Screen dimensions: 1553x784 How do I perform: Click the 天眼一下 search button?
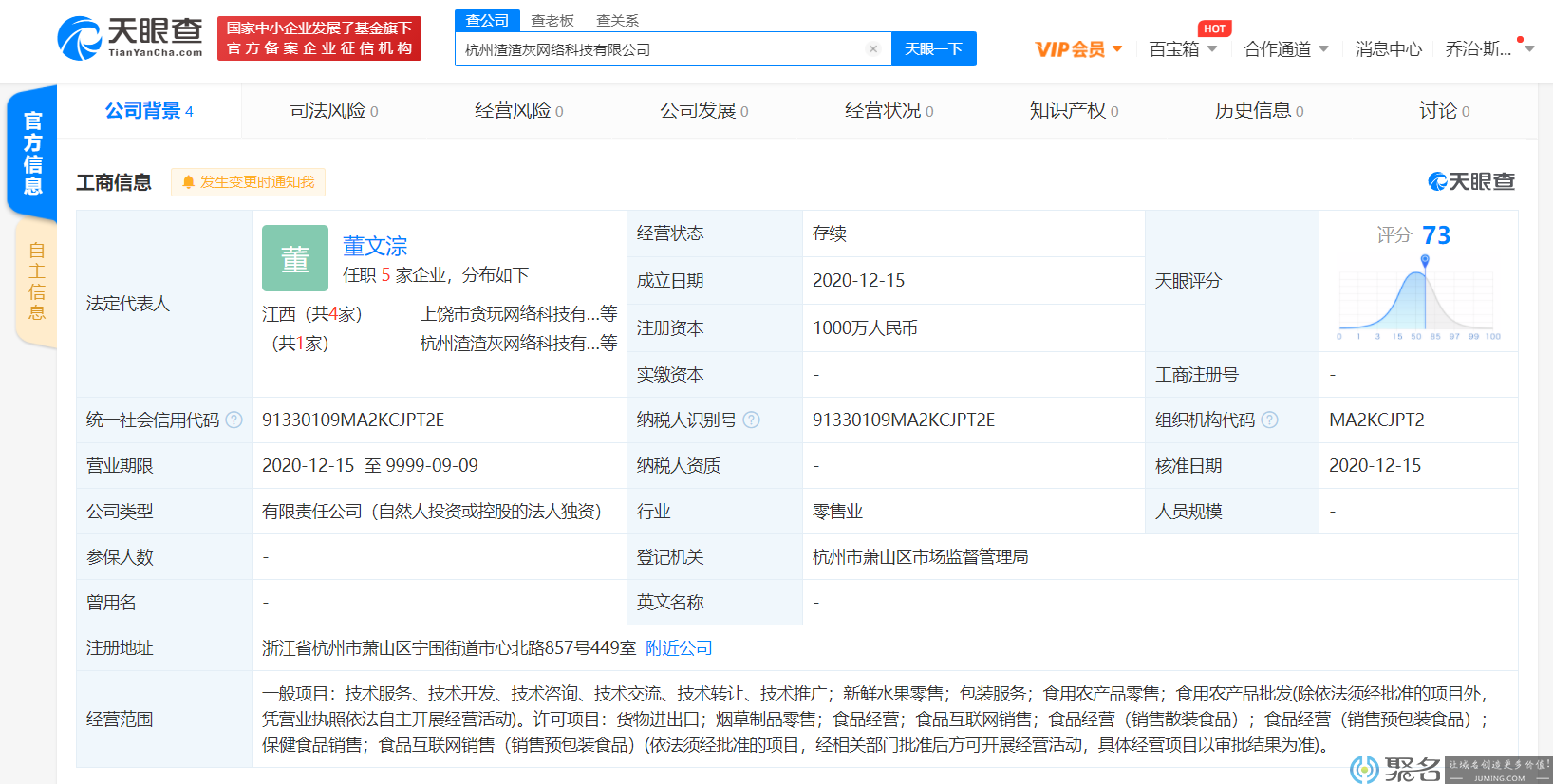(934, 49)
